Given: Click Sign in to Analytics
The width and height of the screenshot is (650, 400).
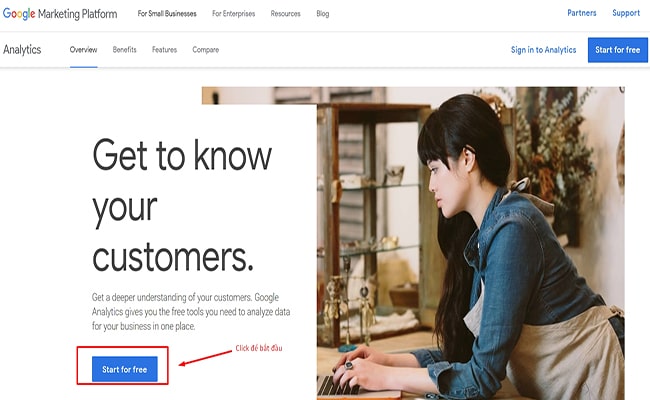Looking at the screenshot, I should click(543, 49).
